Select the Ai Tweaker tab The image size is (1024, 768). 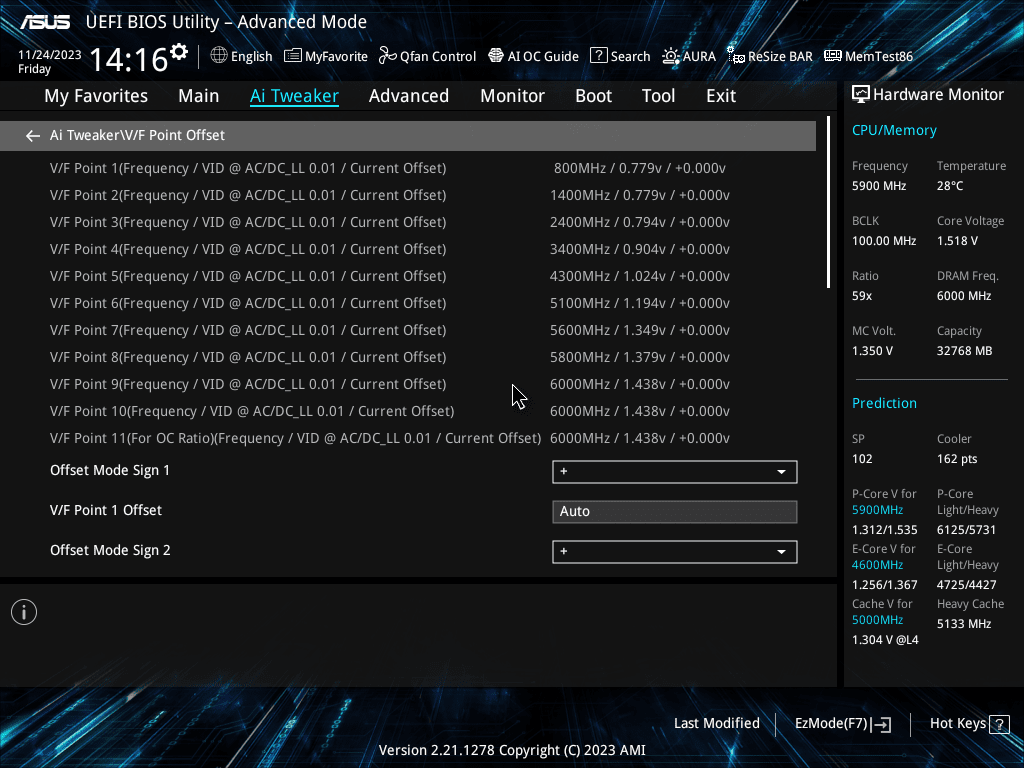point(295,96)
